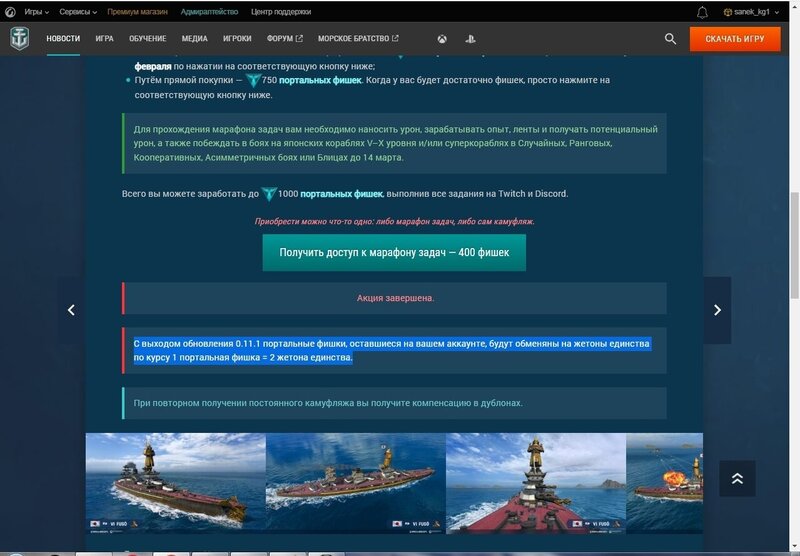Image resolution: width=800 pixels, height=556 pixels.
Task: Click the page vertical scrollbar thumb
Action: click(794, 245)
